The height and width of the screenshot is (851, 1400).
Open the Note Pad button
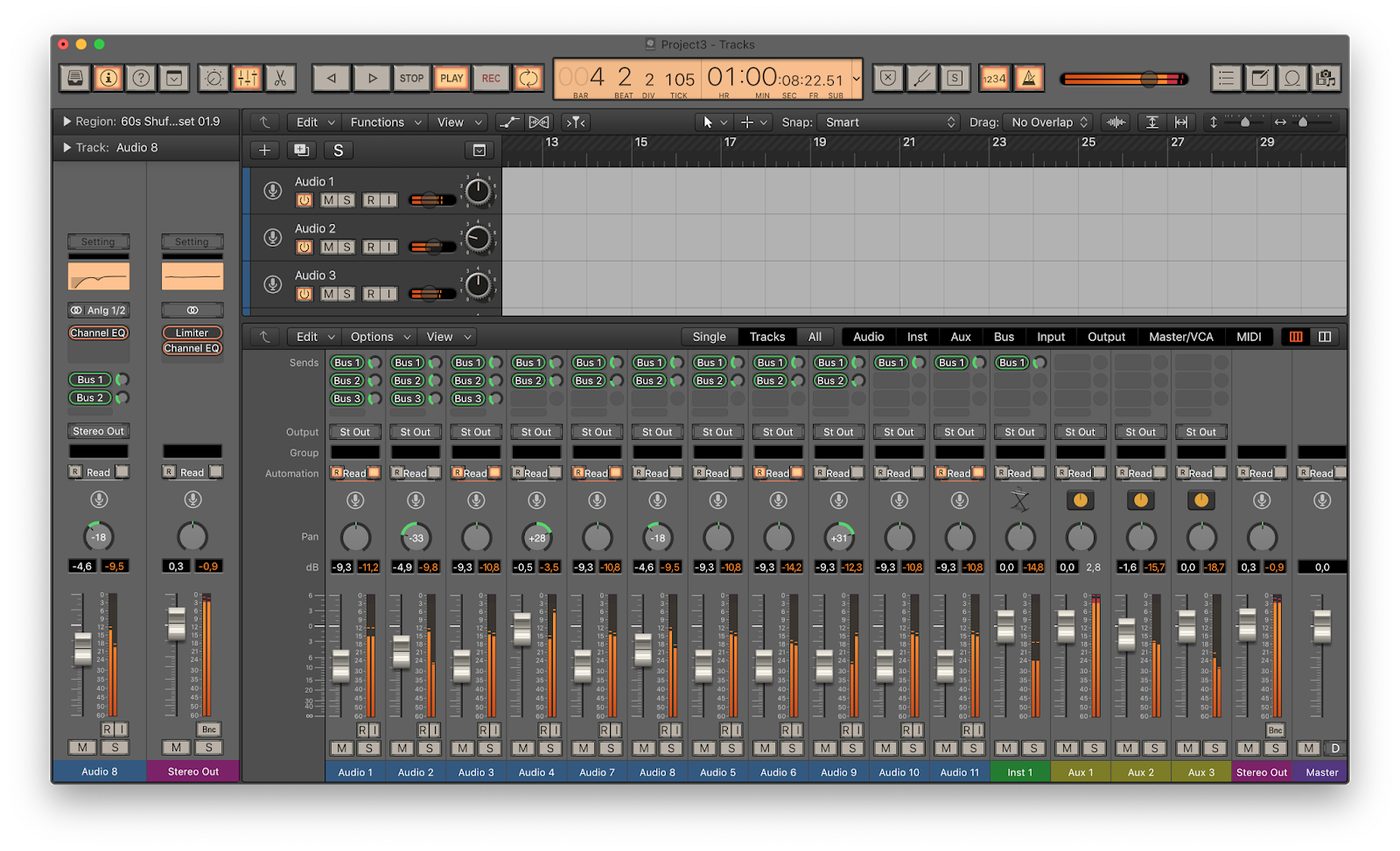coord(1260,78)
